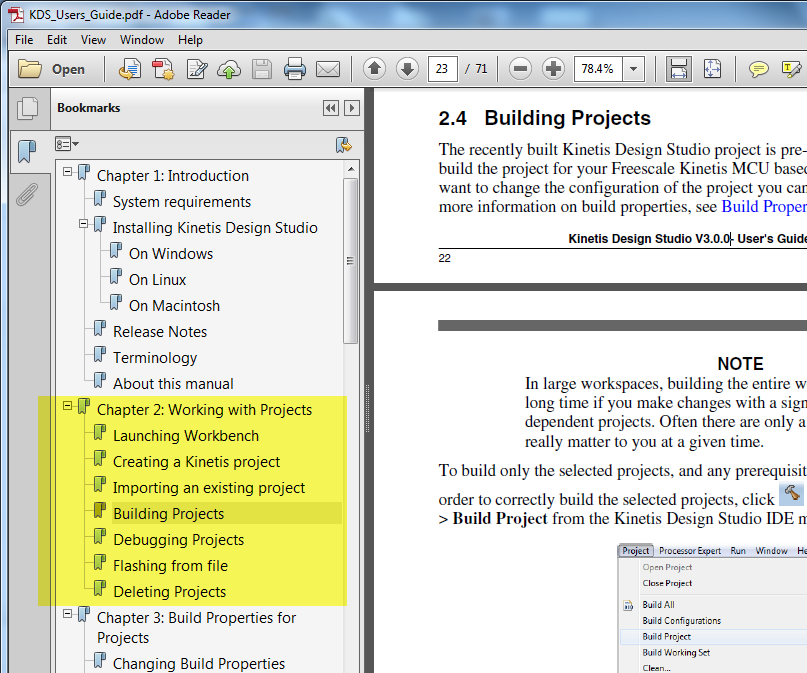Open Changing Build Properties bookmark
The image size is (807, 673).
pos(199,663)
